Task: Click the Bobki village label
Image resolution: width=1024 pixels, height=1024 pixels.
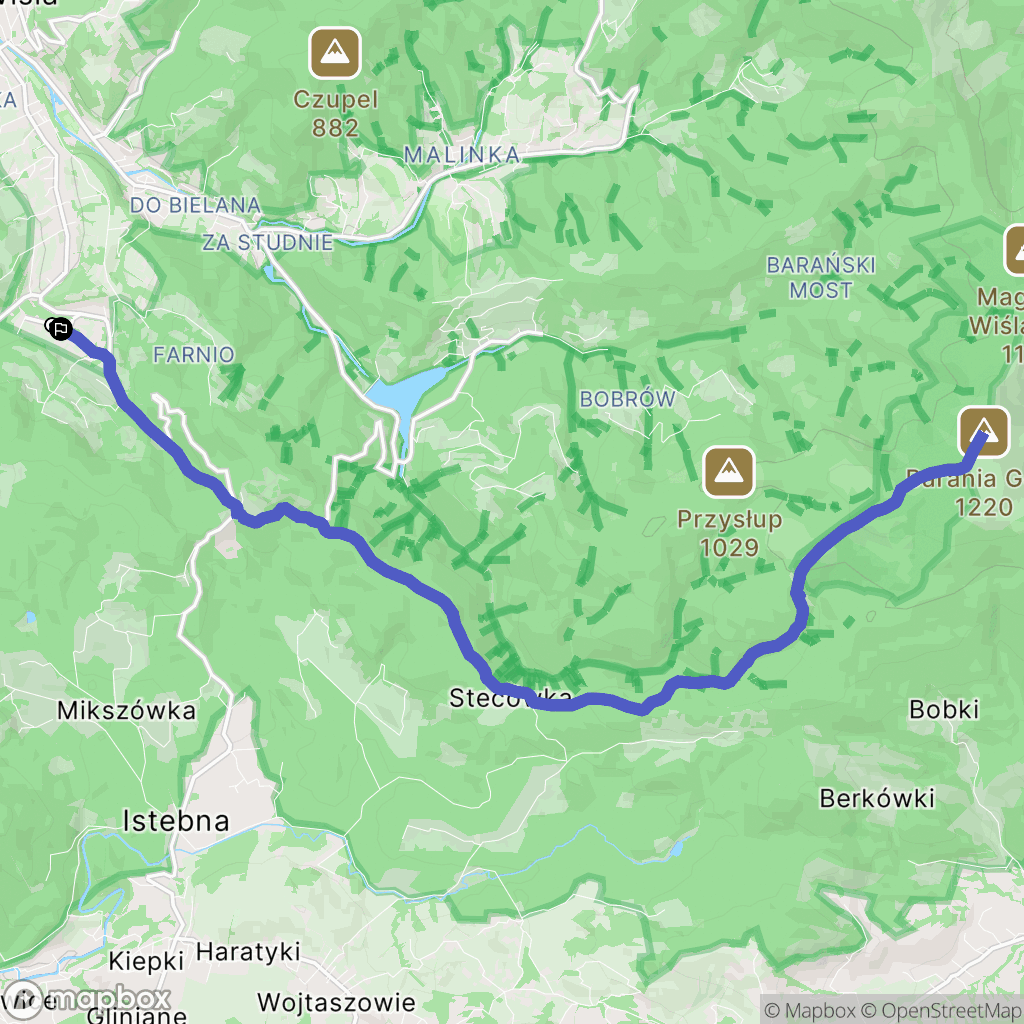Action: [944, 709]
